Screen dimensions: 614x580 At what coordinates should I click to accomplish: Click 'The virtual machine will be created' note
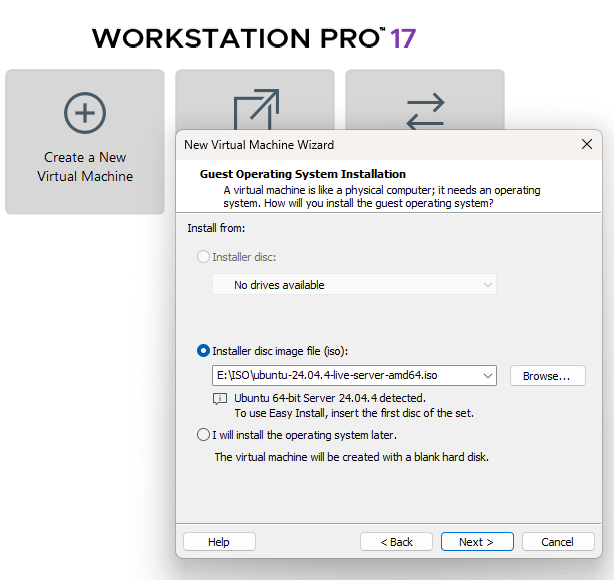click(352, 457)
